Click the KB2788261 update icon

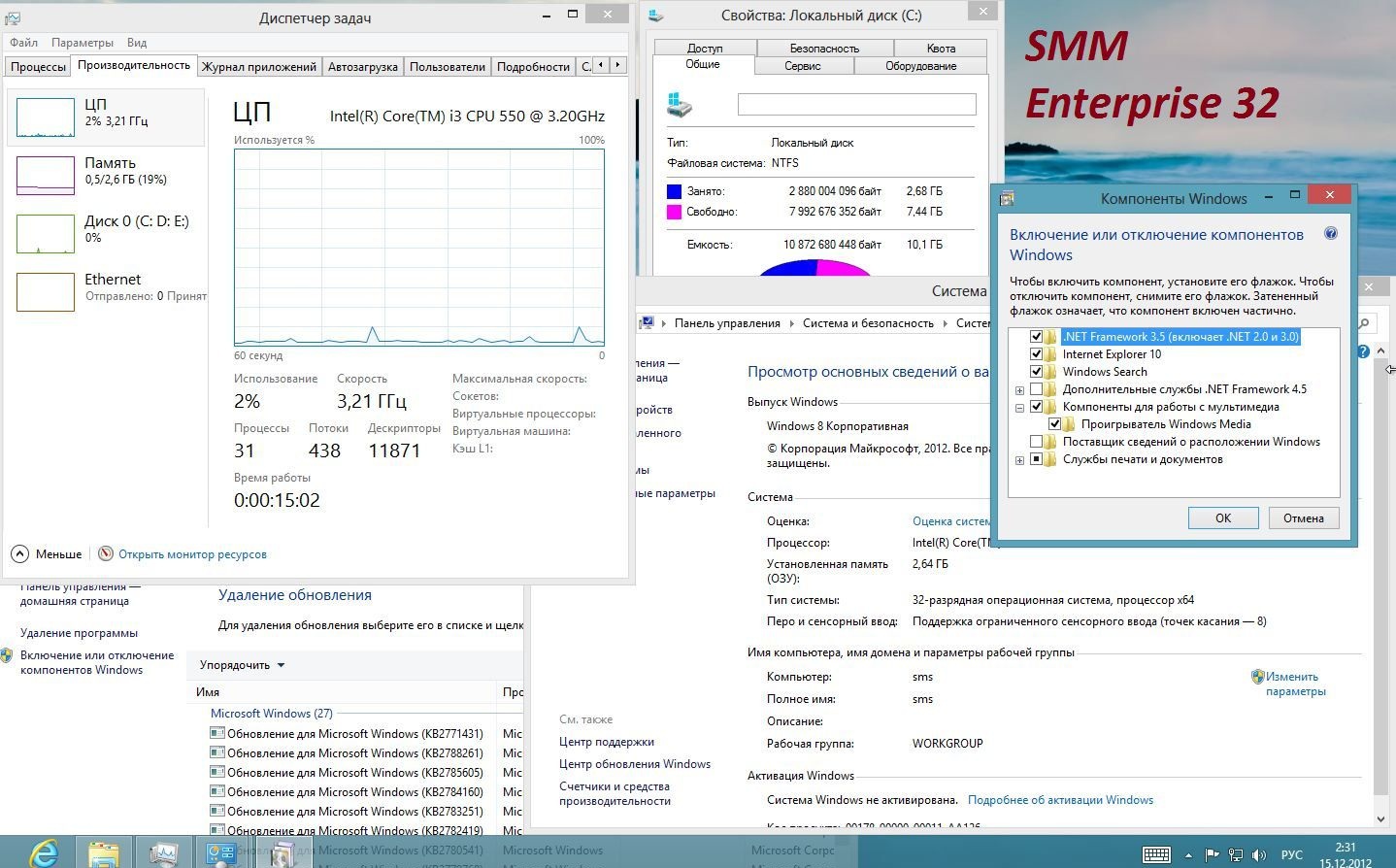pos(217,752)
